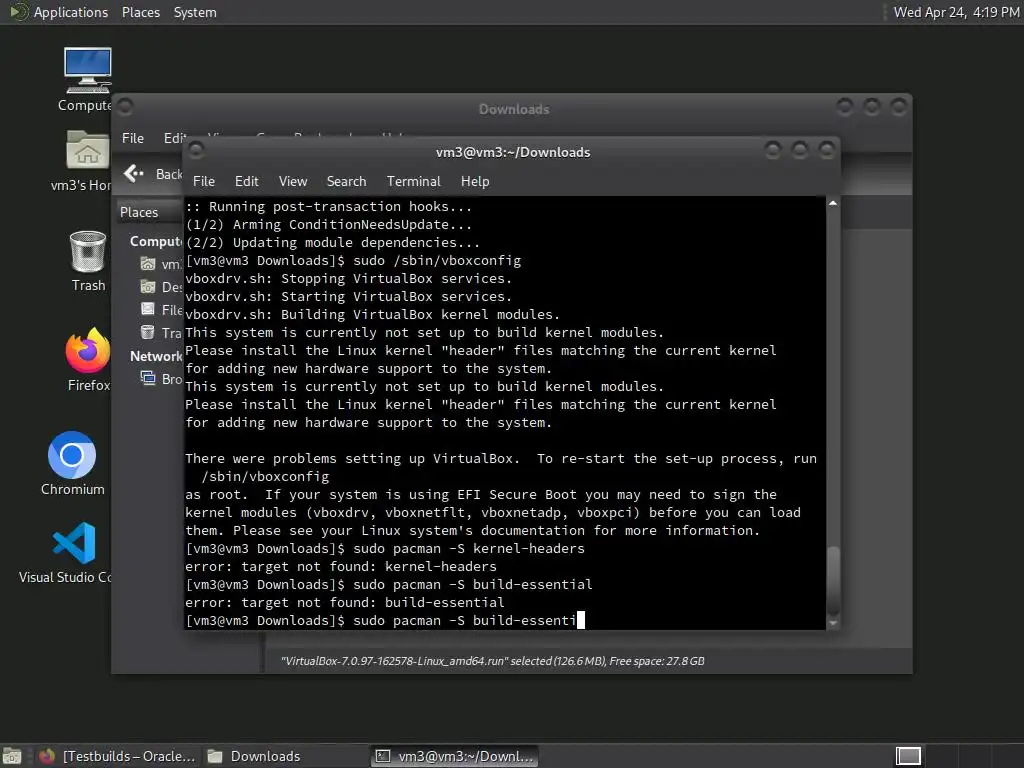This screenshot has height=768, width=1024.
Task: Open the Terminal menu in terminal window
Action: point(413,182)
